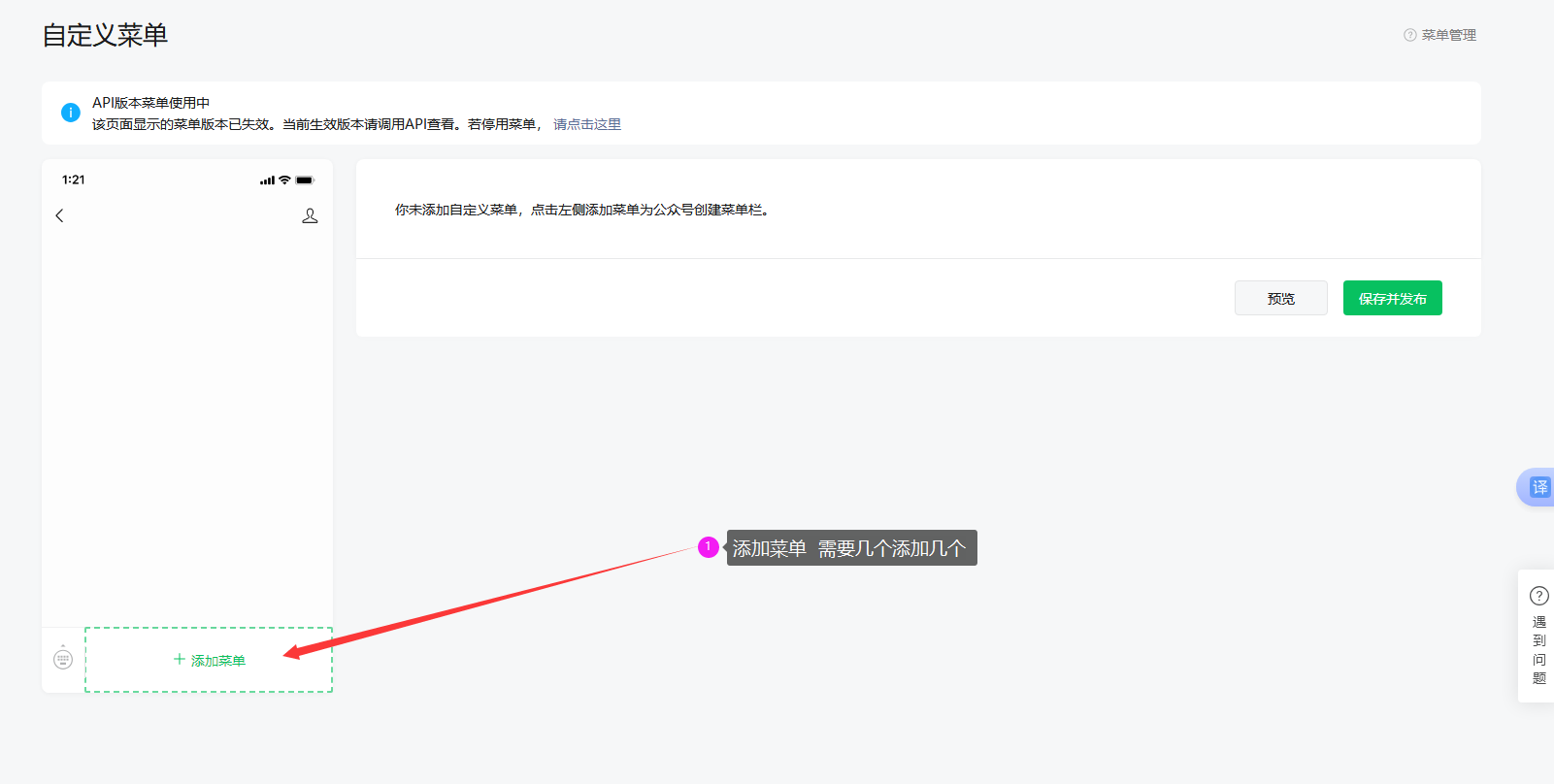Click the blue info icon in API notice
Image resolution: width=1554 pixels, height=784 pixels.
pos(71,113)
